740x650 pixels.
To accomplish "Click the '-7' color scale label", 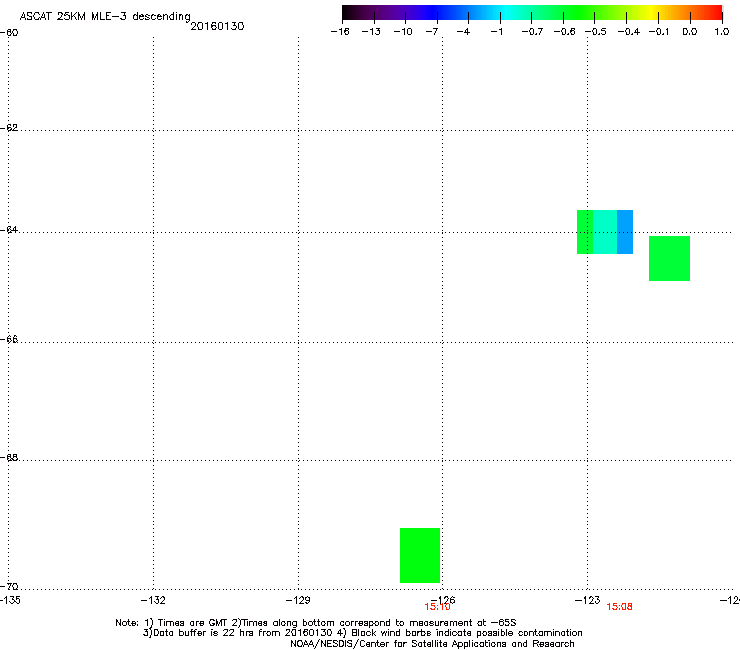I will [x=432, y=32].
